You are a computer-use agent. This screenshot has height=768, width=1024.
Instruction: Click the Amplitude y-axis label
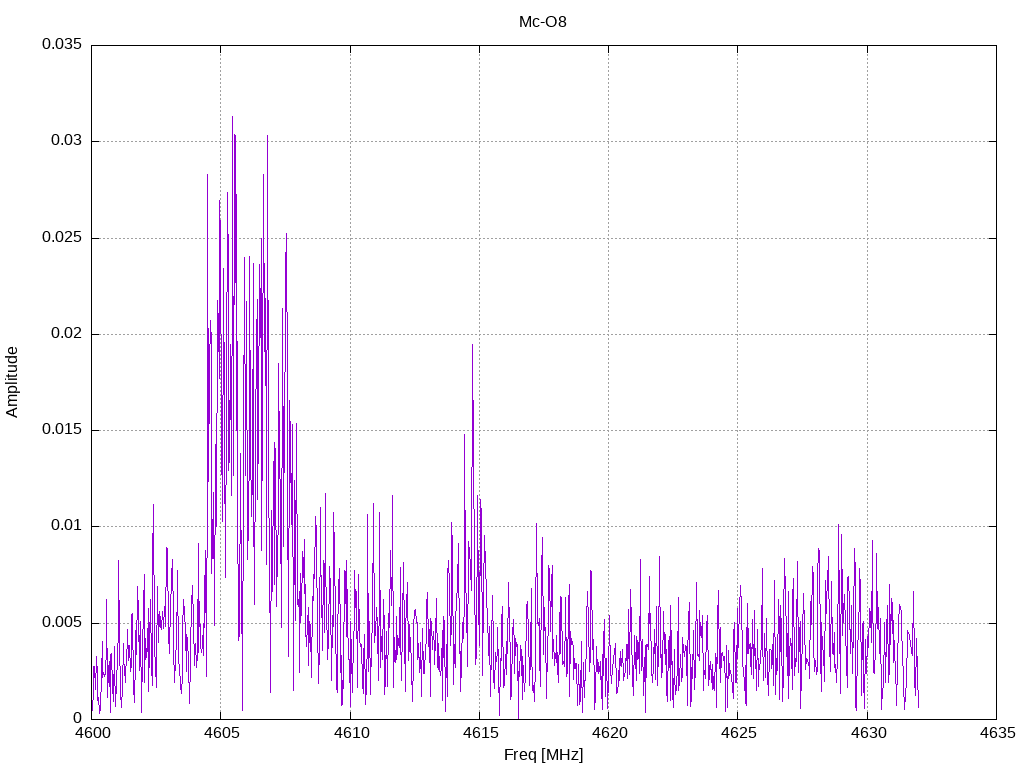[12, 381]
